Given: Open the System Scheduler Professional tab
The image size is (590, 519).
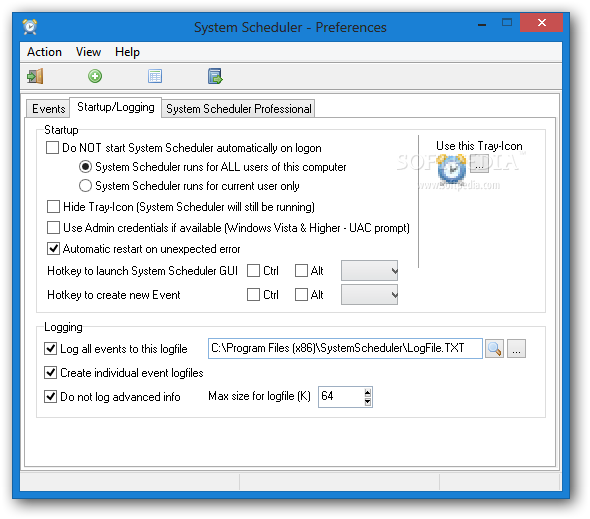Looking at the screenshot, I should coord(239,109).
